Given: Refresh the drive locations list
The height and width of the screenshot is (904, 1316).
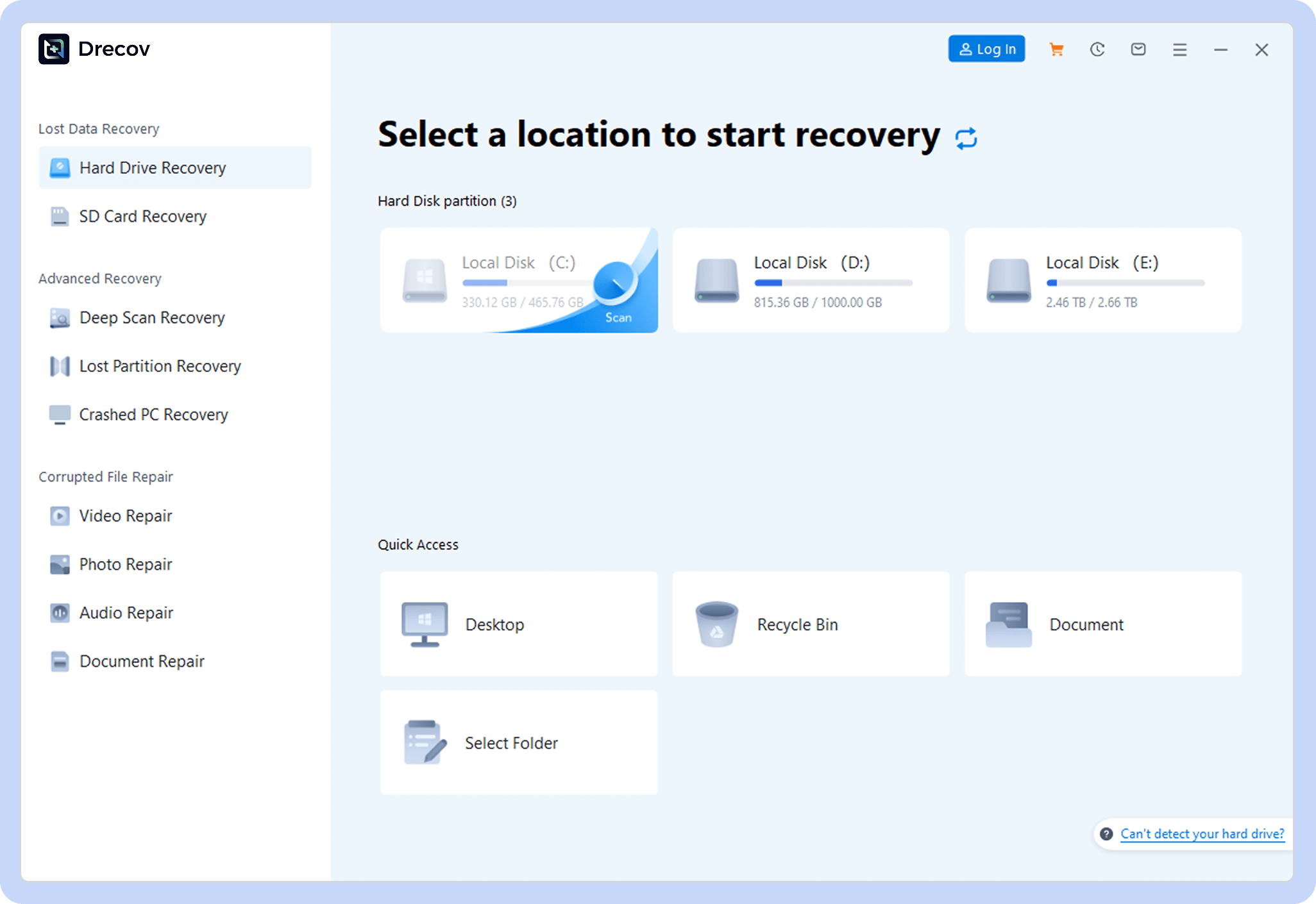Looking at the screenshot, I should click(x=966, y=138).
